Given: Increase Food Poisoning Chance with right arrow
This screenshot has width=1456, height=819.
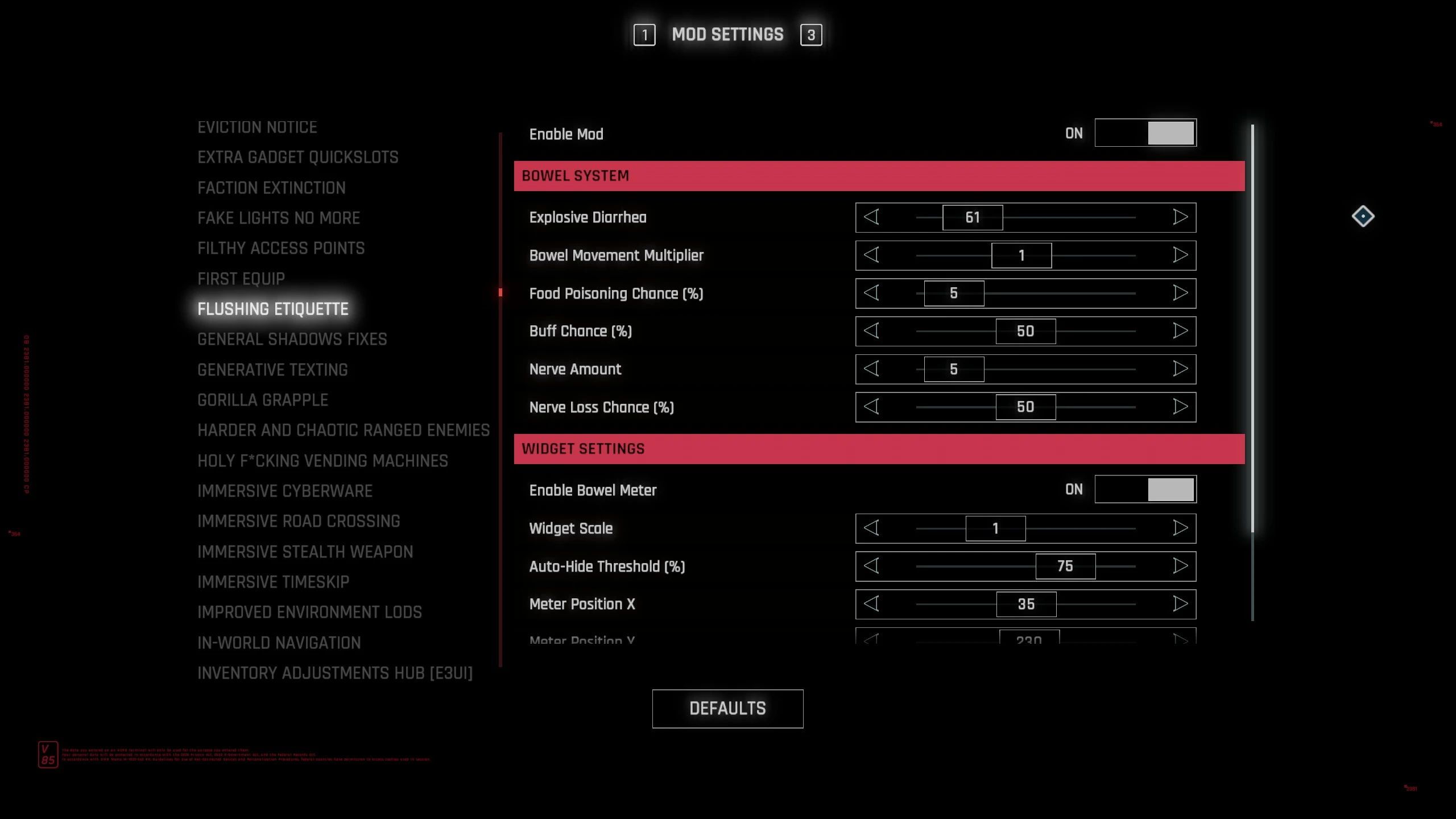Looking at the screenshot, I should [1180, 293].
